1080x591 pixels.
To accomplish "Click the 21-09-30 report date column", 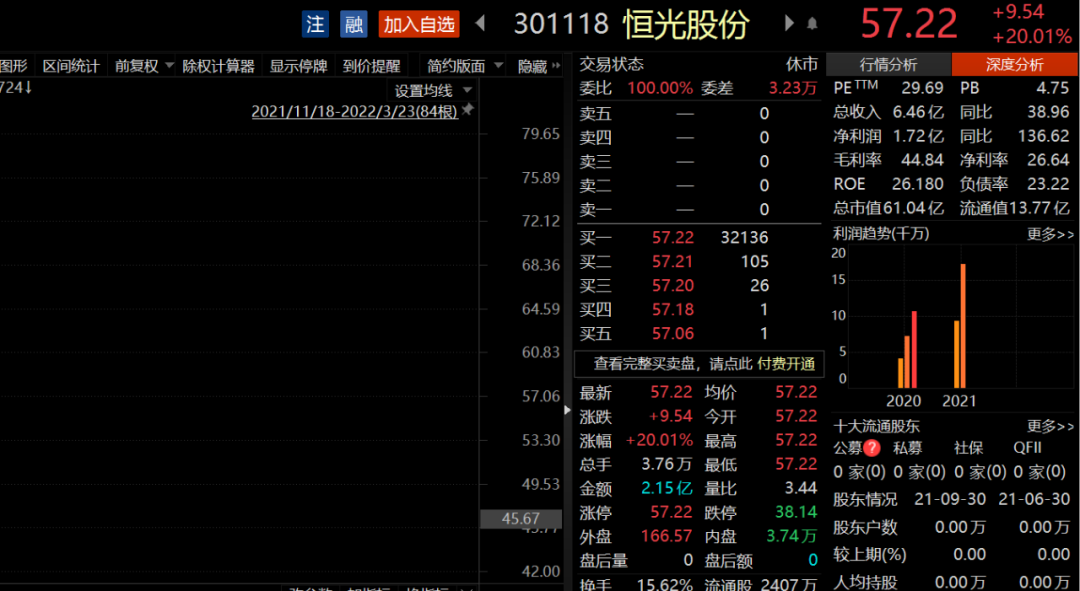I will click(950, 499).
